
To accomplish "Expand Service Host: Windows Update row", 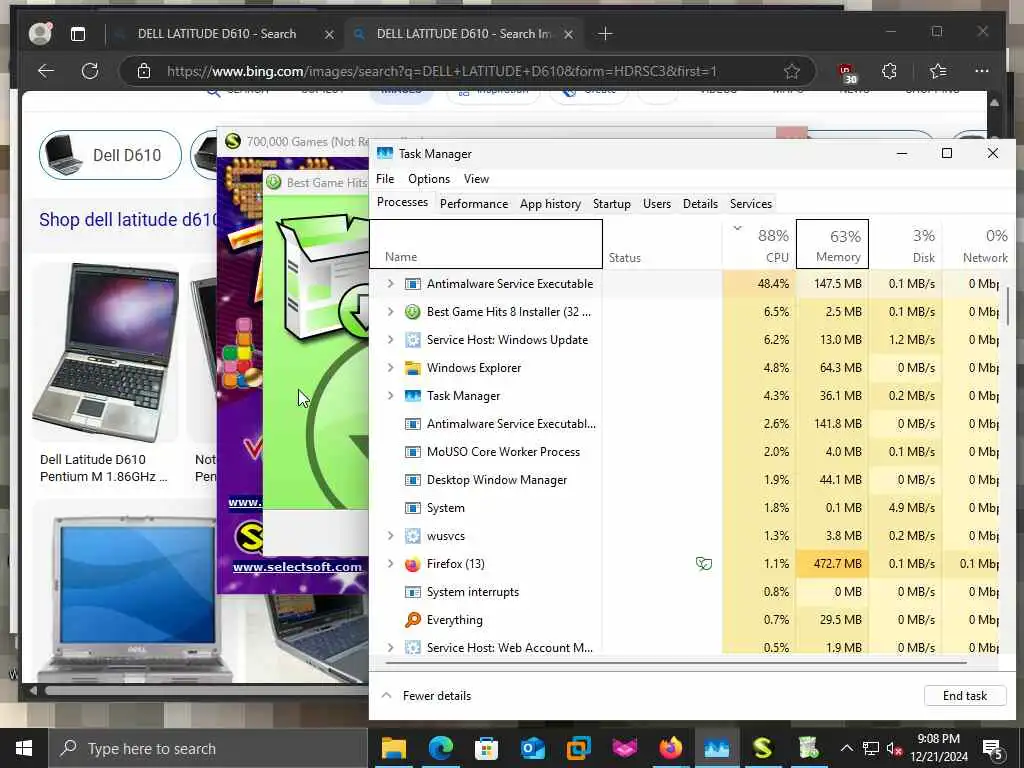I will coord(391,340).
